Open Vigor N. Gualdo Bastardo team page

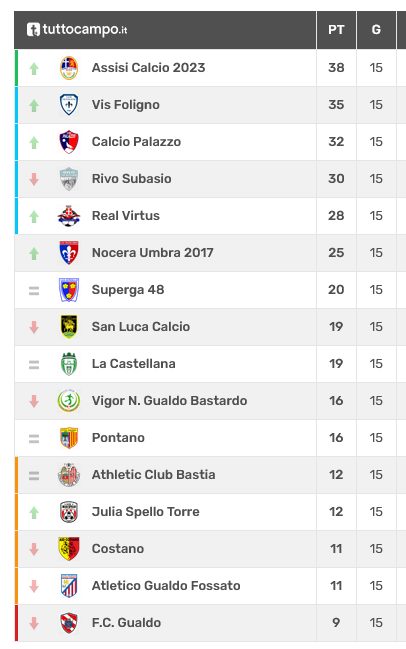(x=170, y=401)
